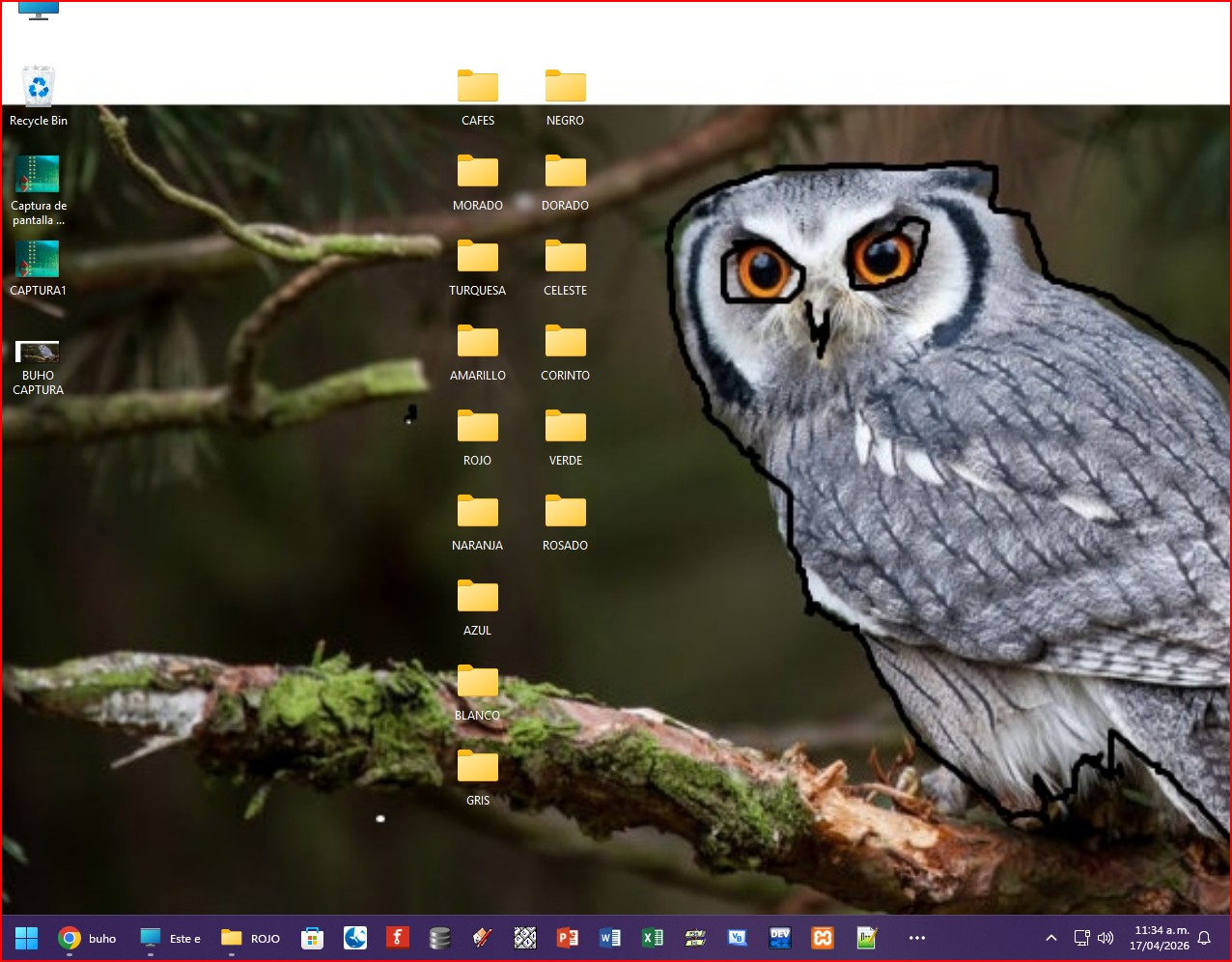Screen dimensions: 1232x962
Task: Open Word from the taskbar
Action: click(x=610, y=938)
